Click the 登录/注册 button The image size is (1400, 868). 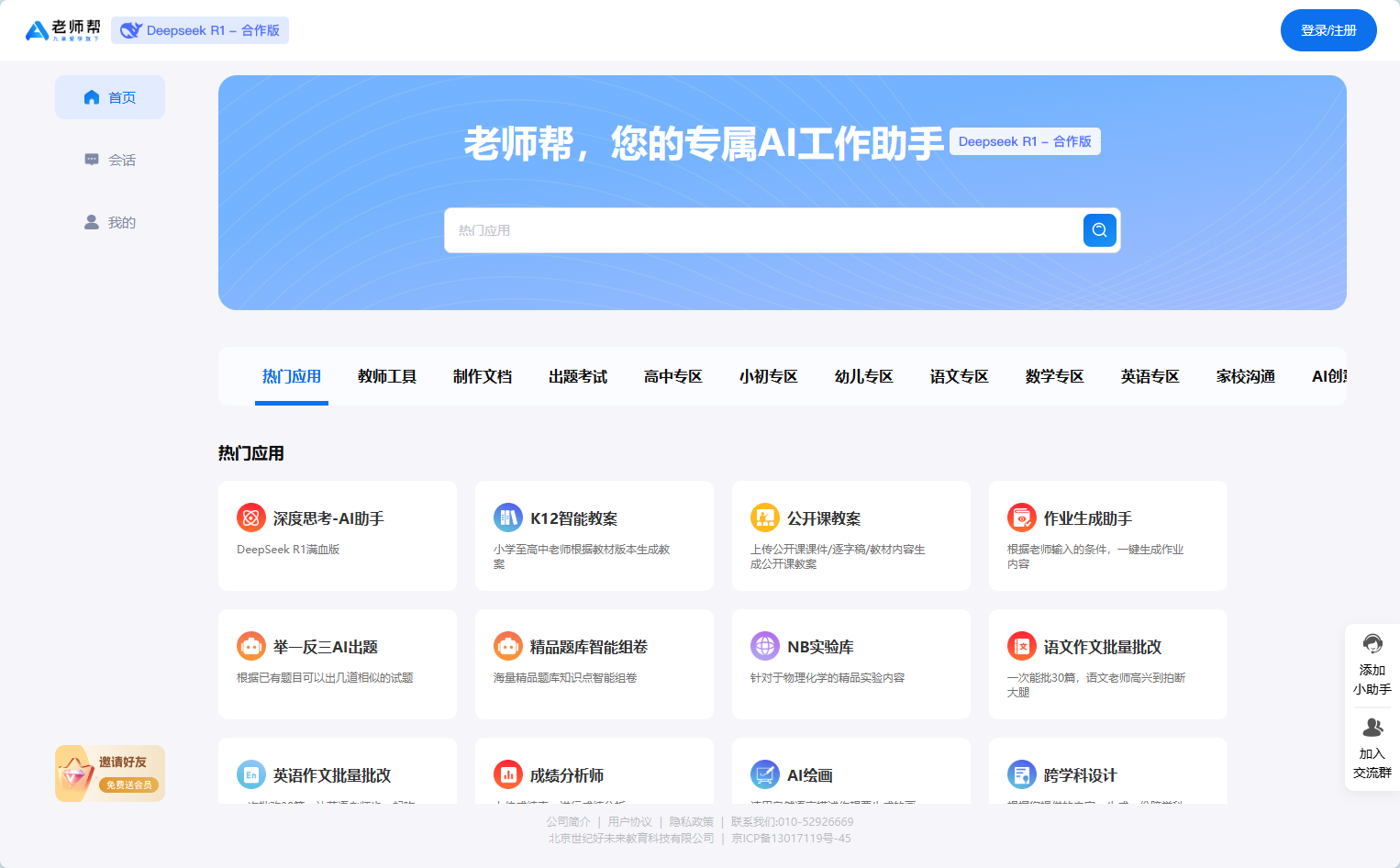click(x=1328, y=30)
